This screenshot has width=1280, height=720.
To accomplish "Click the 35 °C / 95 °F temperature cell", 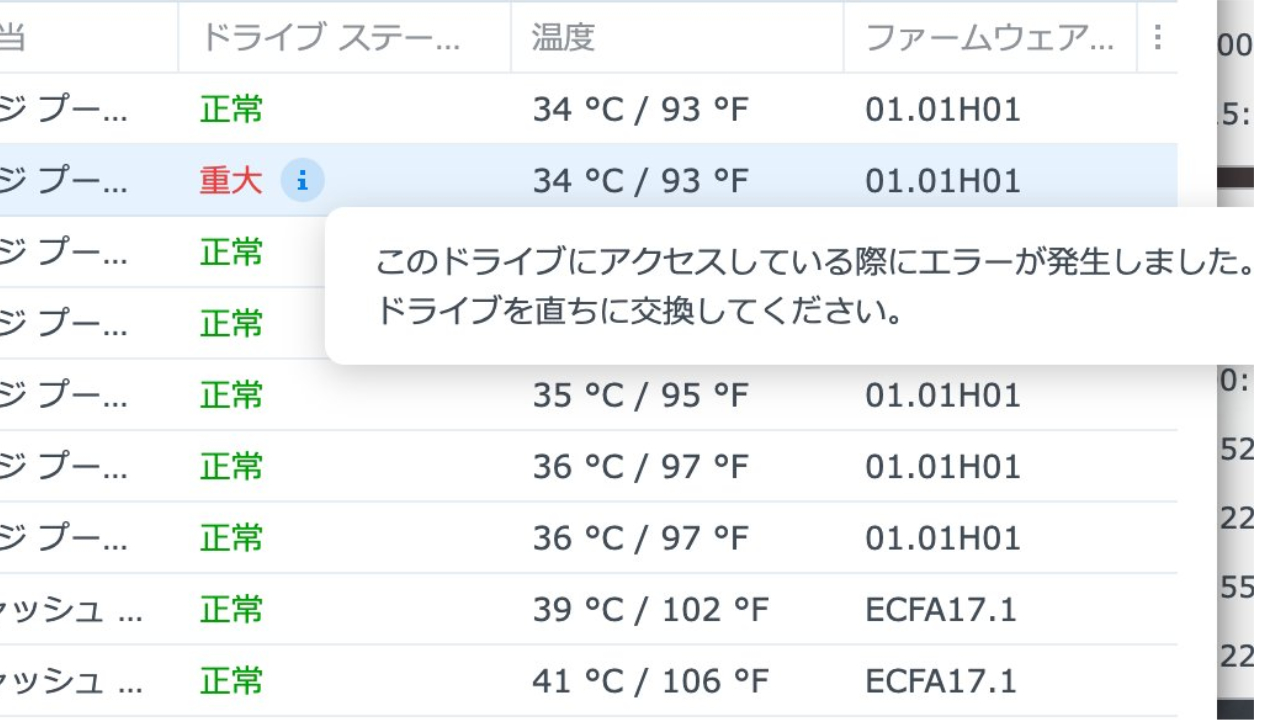I will [x=640, y=396].
